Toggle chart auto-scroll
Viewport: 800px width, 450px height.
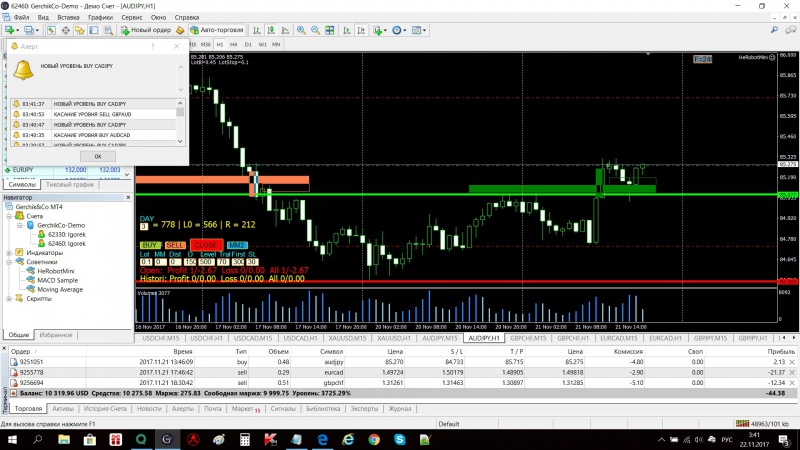347,30
